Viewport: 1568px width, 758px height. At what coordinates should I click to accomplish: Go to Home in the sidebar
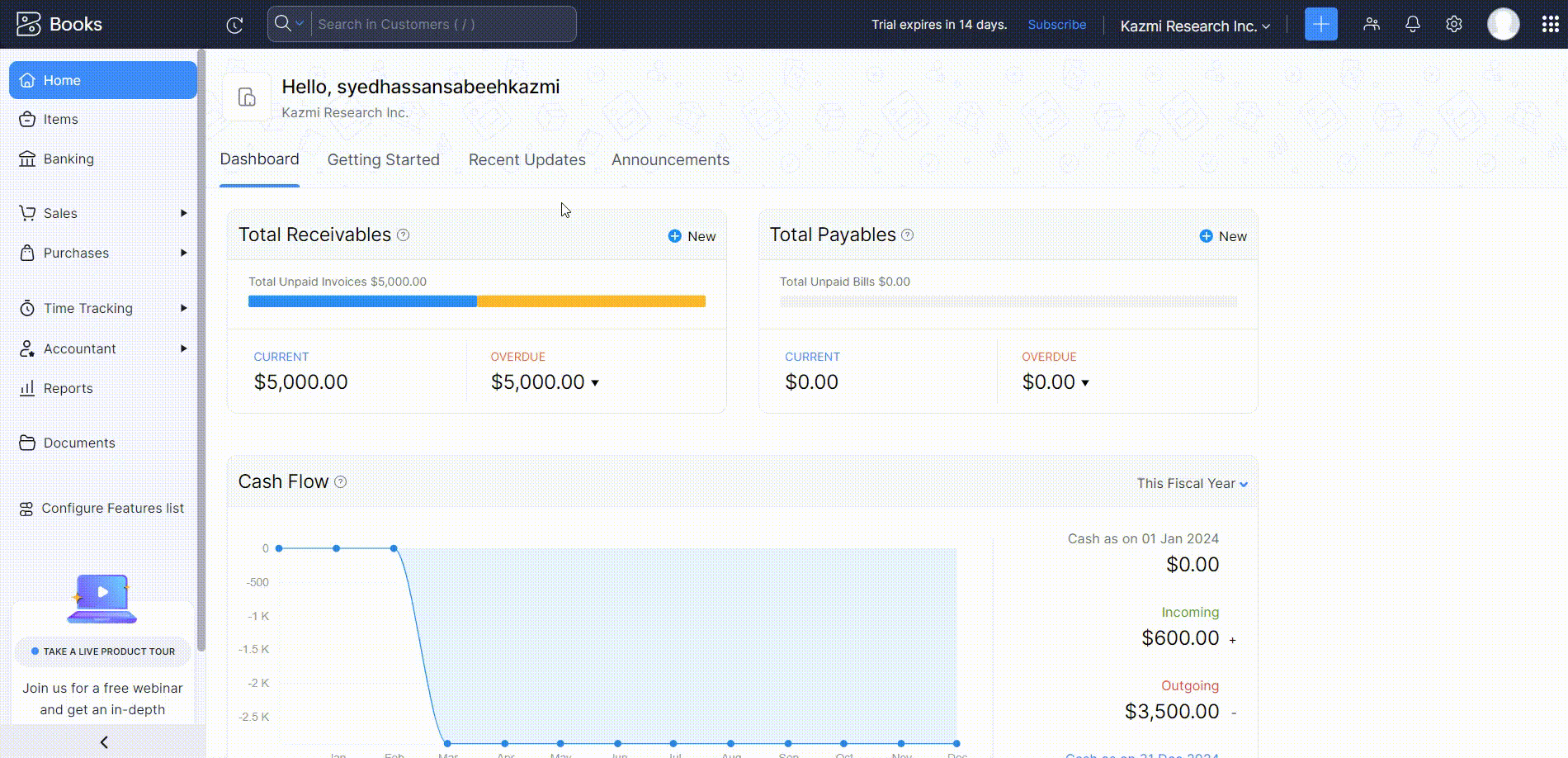click(103, 80)
